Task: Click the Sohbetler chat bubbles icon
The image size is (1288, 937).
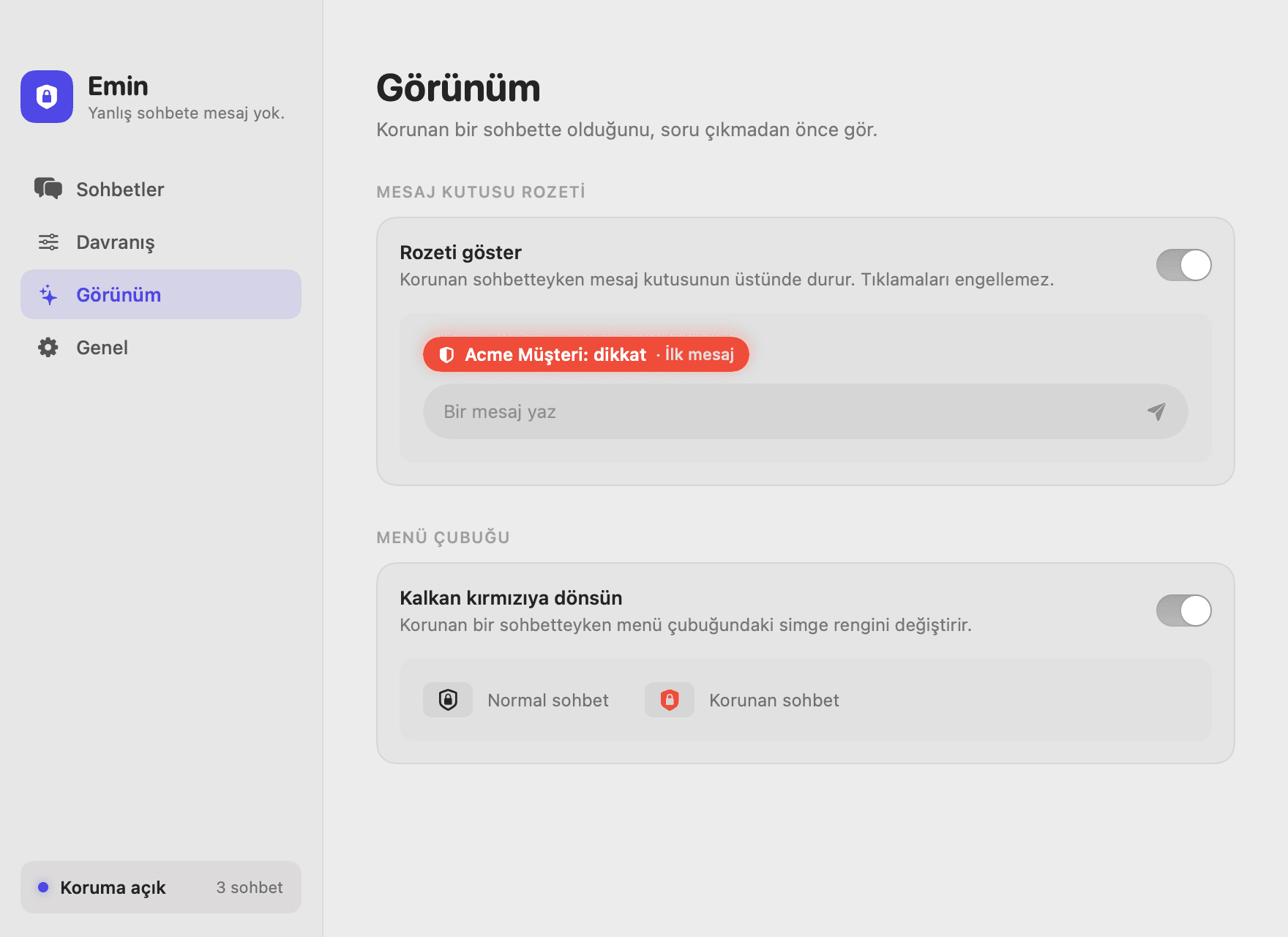Action: pyautogui.click(x=48, y=189)
